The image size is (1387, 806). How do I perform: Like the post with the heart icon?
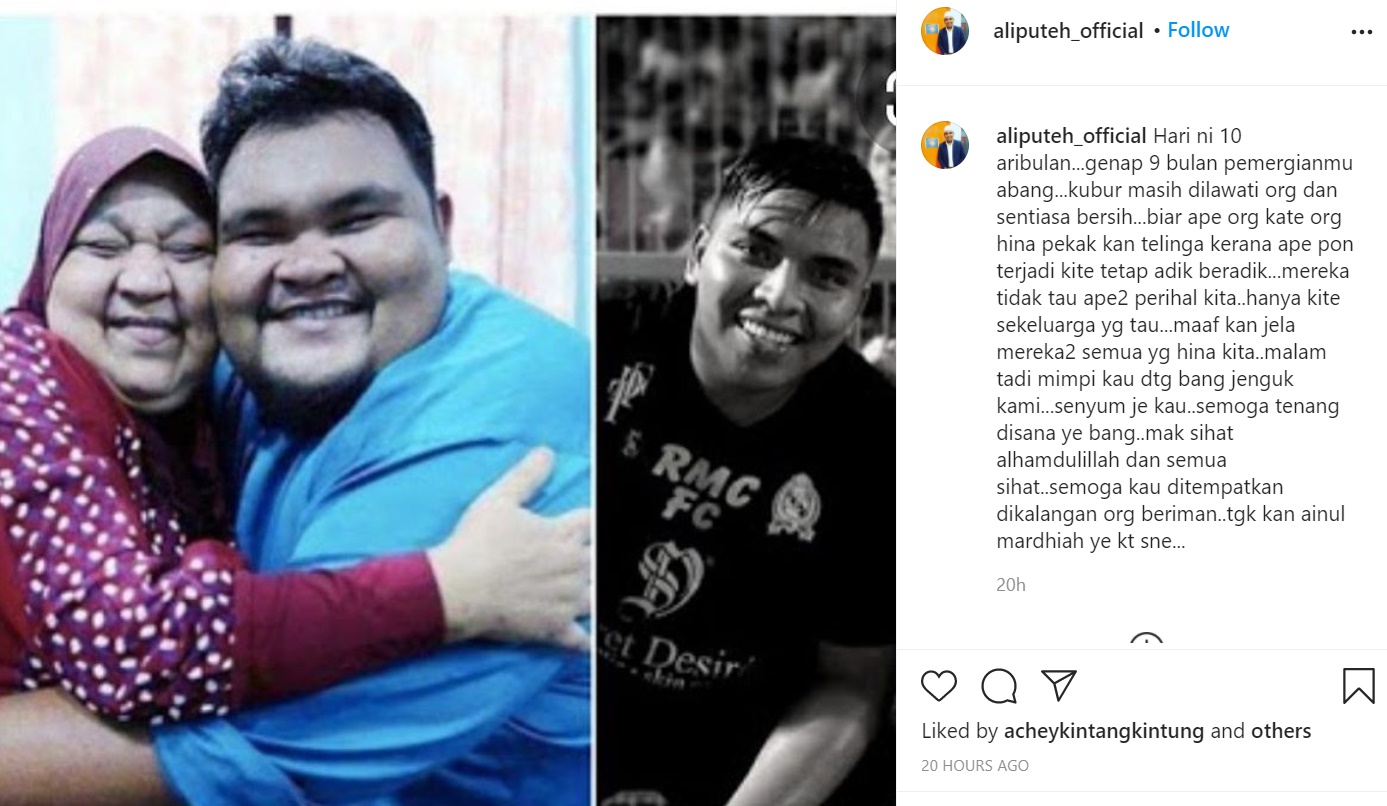click(938, 686)
